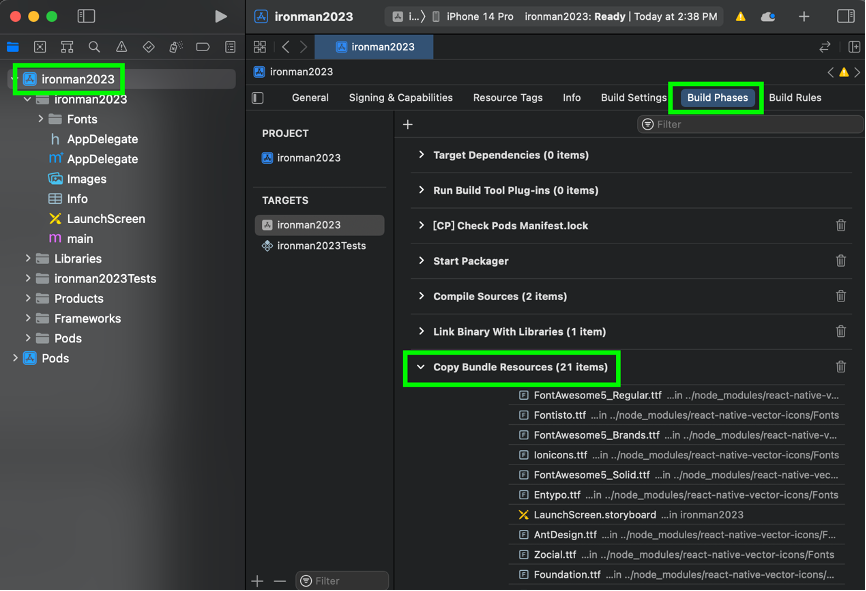Open the Info tab
This screenshot has width=866, height=591.
pyautogui.click(x=572, y=98)
